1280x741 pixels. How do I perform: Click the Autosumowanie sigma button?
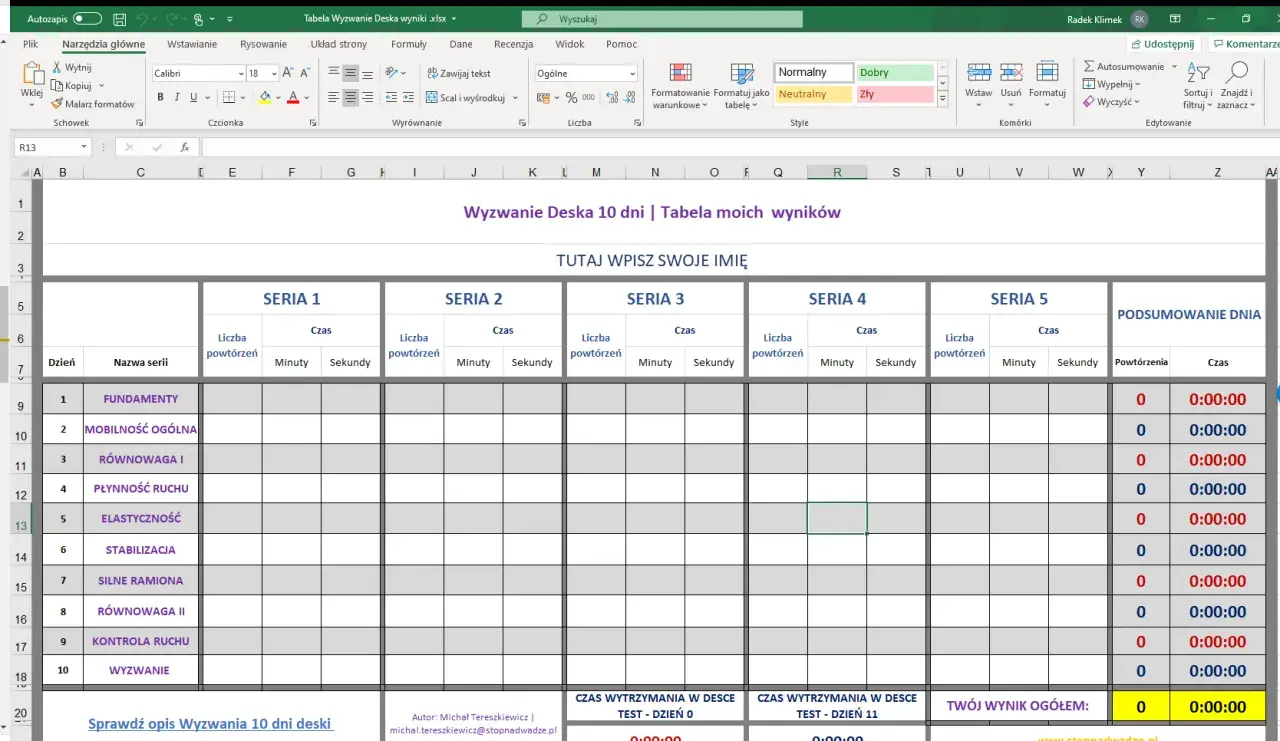pos(1123,66)
